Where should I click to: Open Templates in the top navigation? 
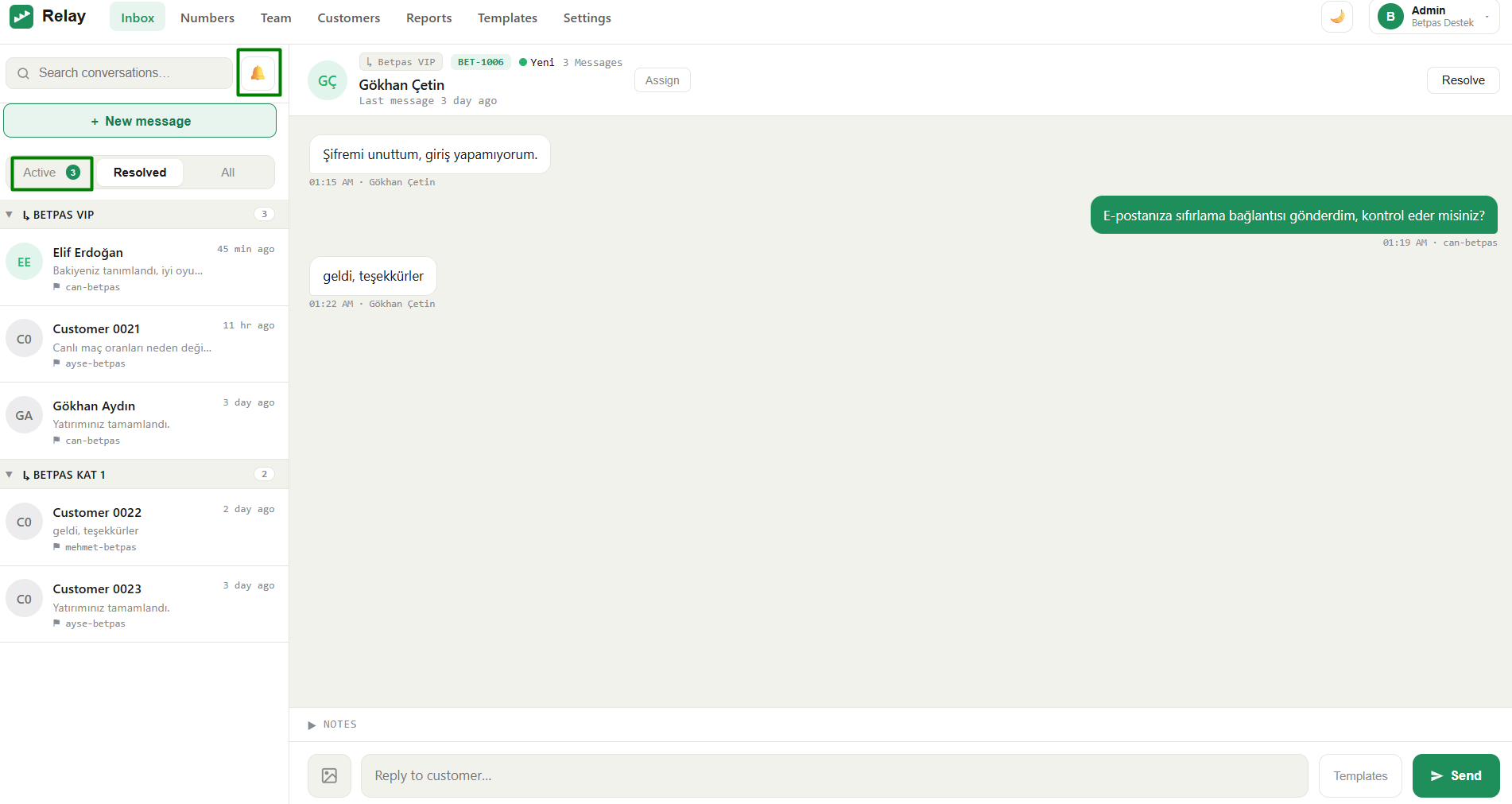(507, 17)
